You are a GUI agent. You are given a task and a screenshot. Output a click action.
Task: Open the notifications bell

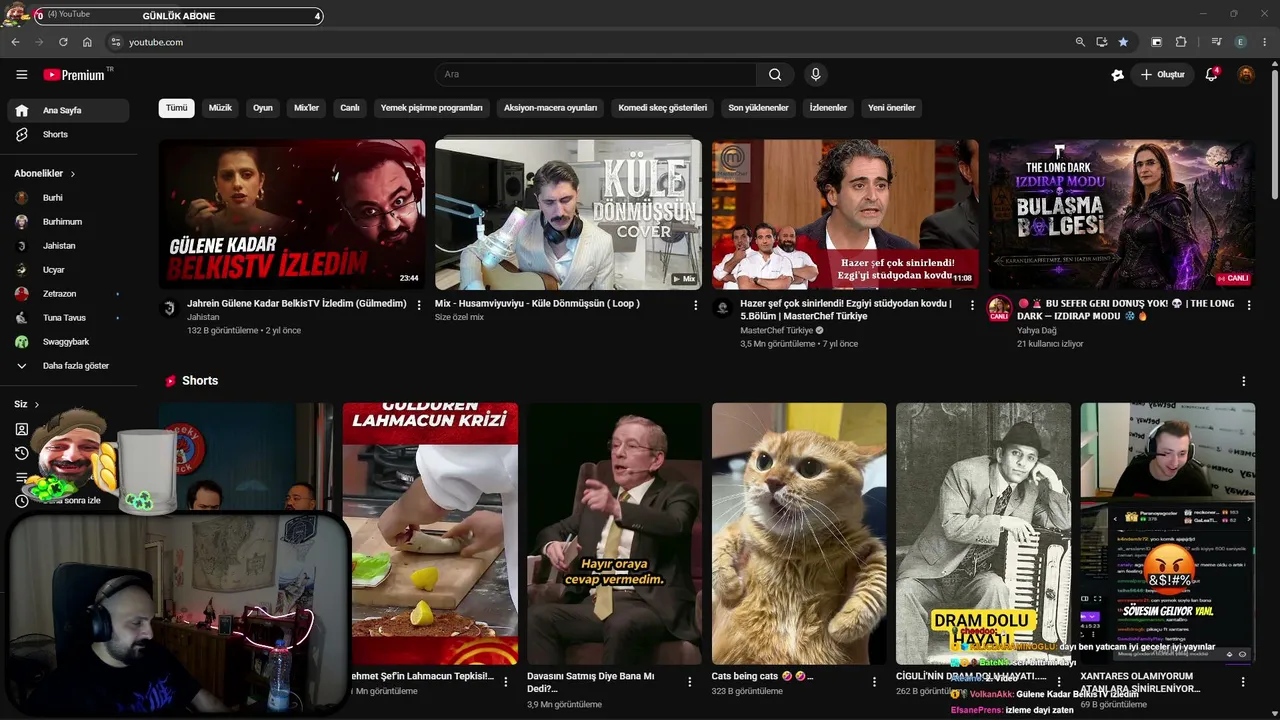(1211, 75)
